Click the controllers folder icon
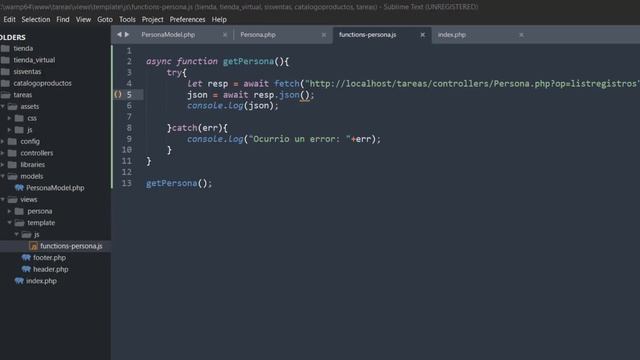 (13, 153)
